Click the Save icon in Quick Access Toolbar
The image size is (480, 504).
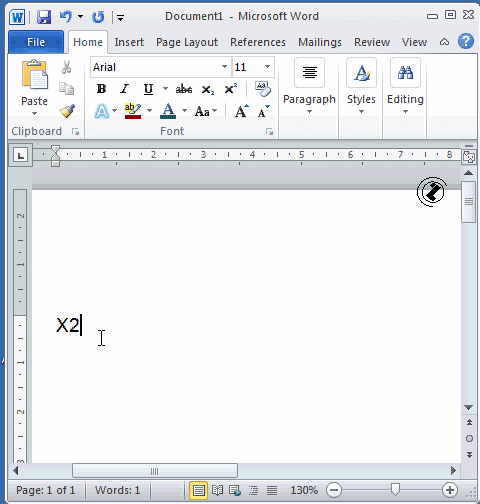[44, 17]
